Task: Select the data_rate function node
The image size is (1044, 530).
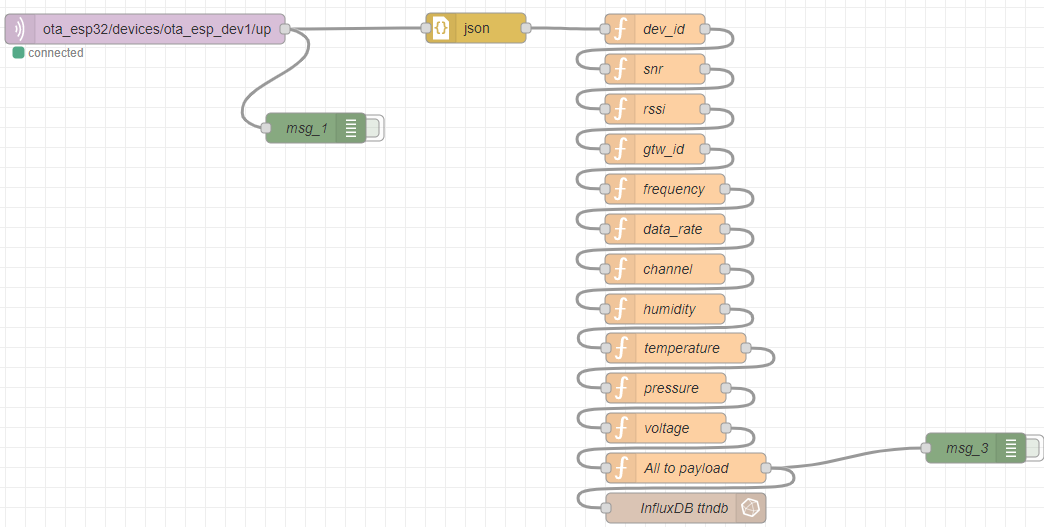Action: coord(665,229)
